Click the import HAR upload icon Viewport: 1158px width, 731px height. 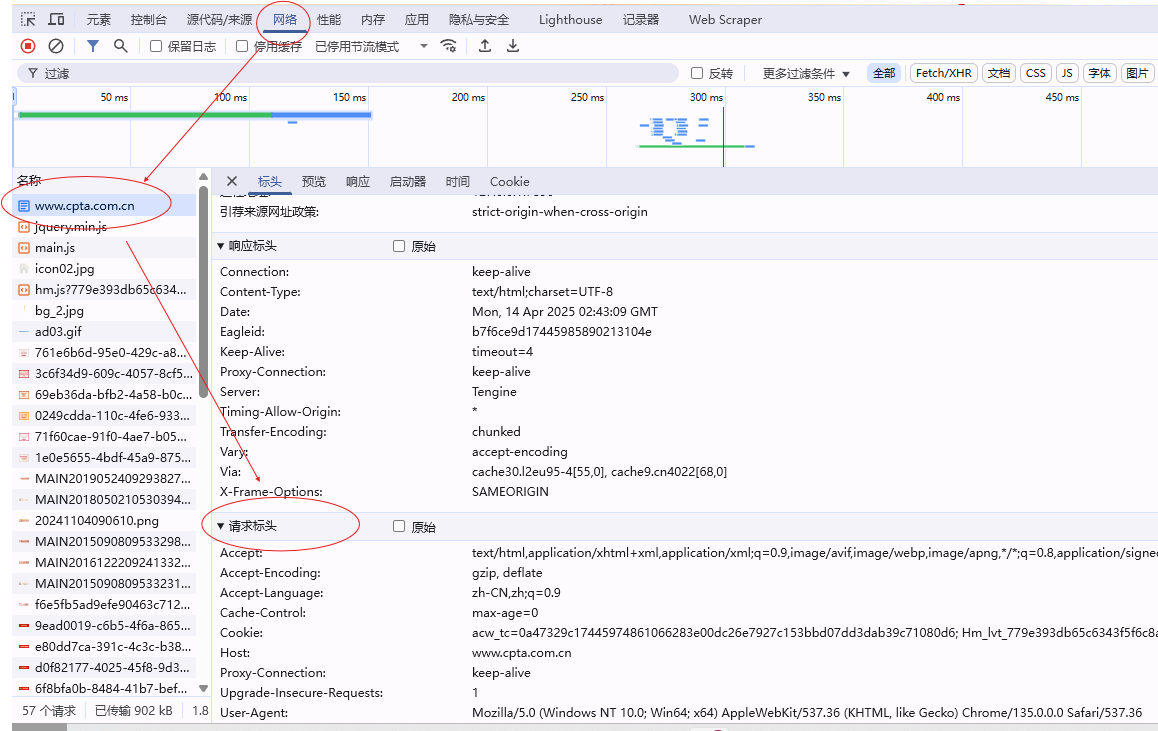[485, 46]
